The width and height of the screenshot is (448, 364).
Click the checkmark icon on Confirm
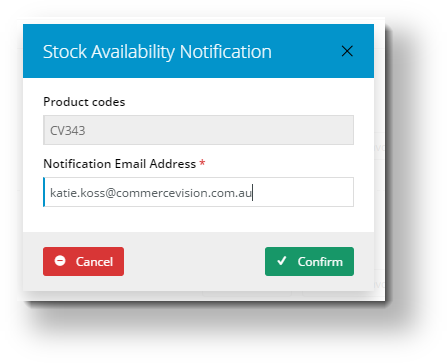282,261
